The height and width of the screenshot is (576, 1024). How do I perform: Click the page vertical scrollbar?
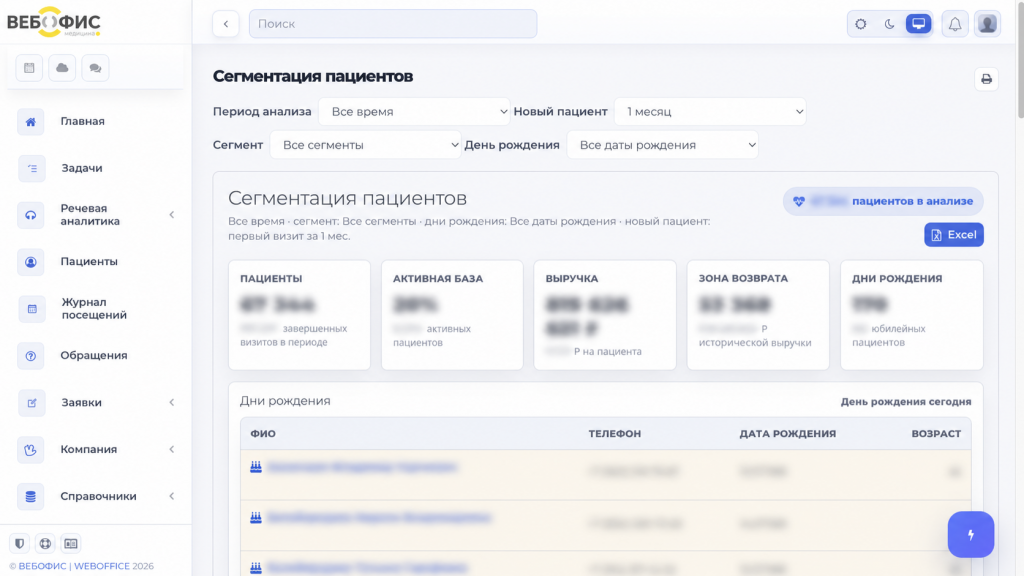[x=1020, y=61]
